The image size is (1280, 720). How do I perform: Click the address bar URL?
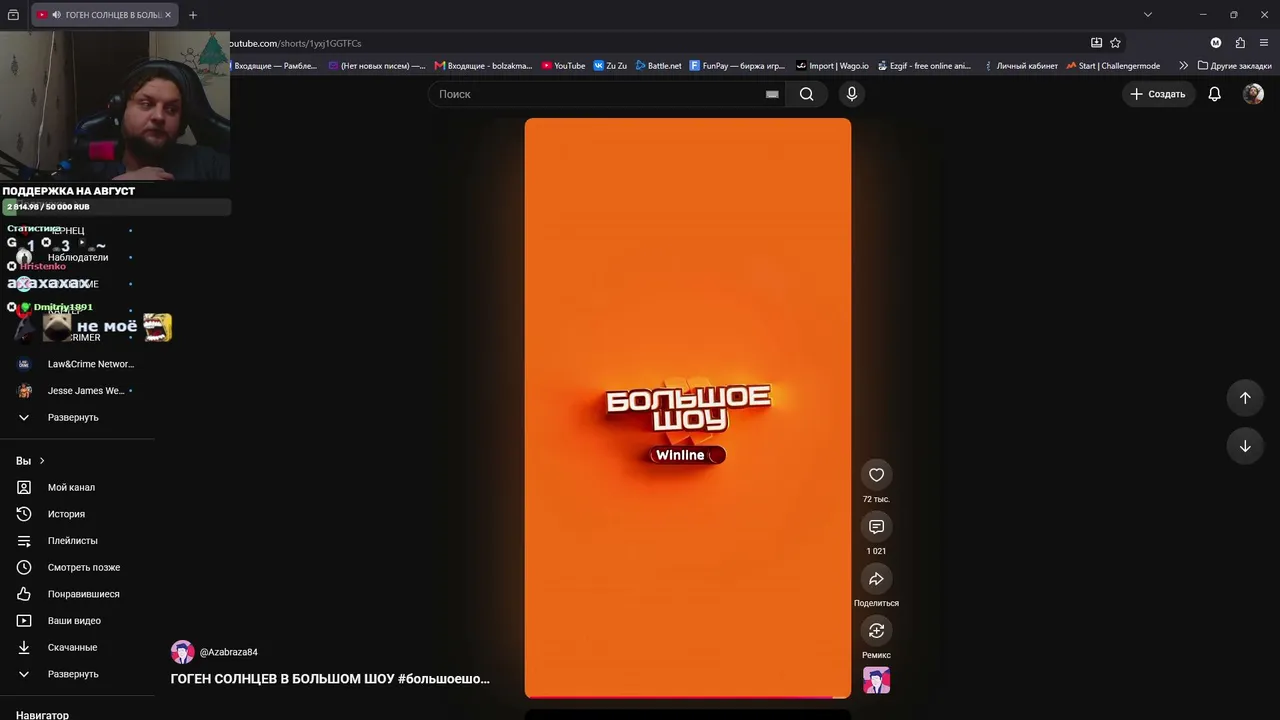click(296, 43)
